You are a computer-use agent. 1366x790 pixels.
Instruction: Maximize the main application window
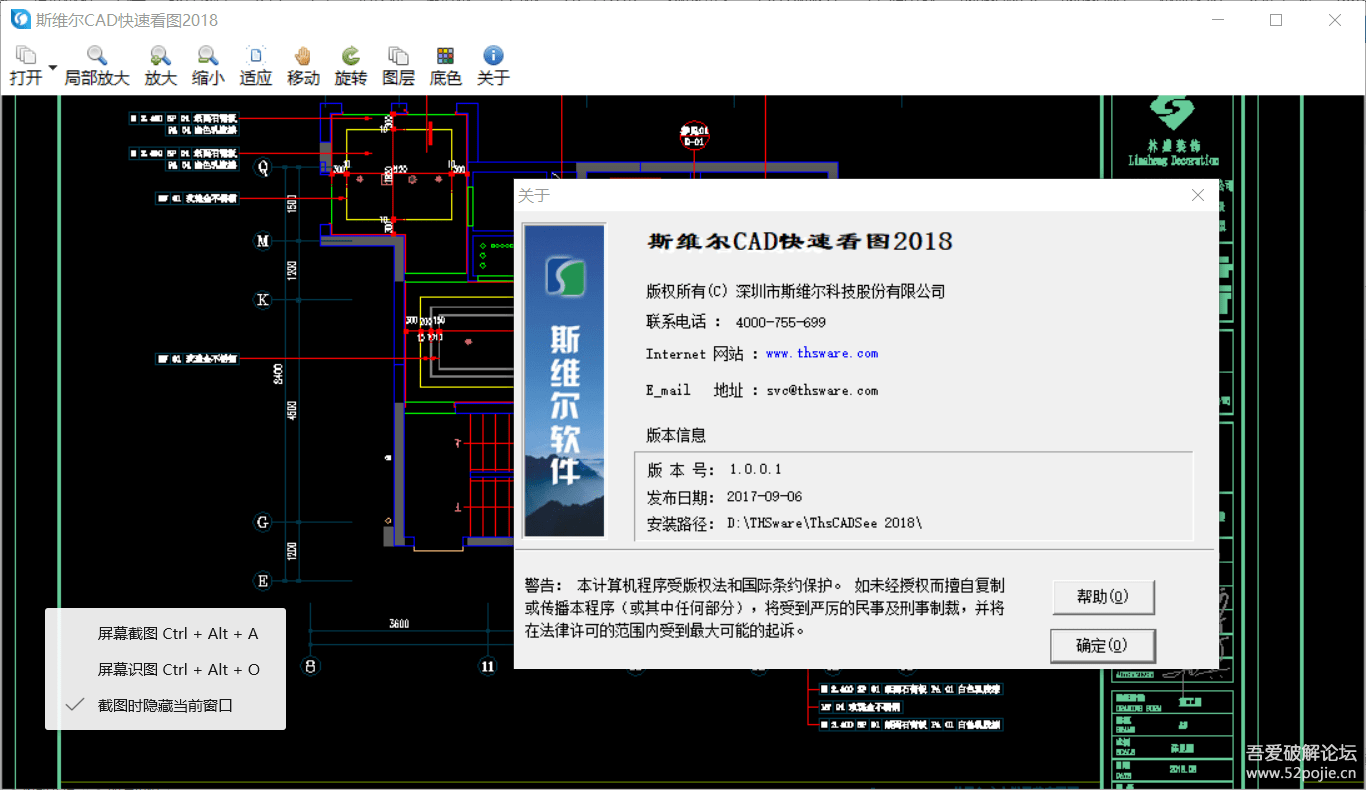pyautogui.click(x=1276, y=20)
